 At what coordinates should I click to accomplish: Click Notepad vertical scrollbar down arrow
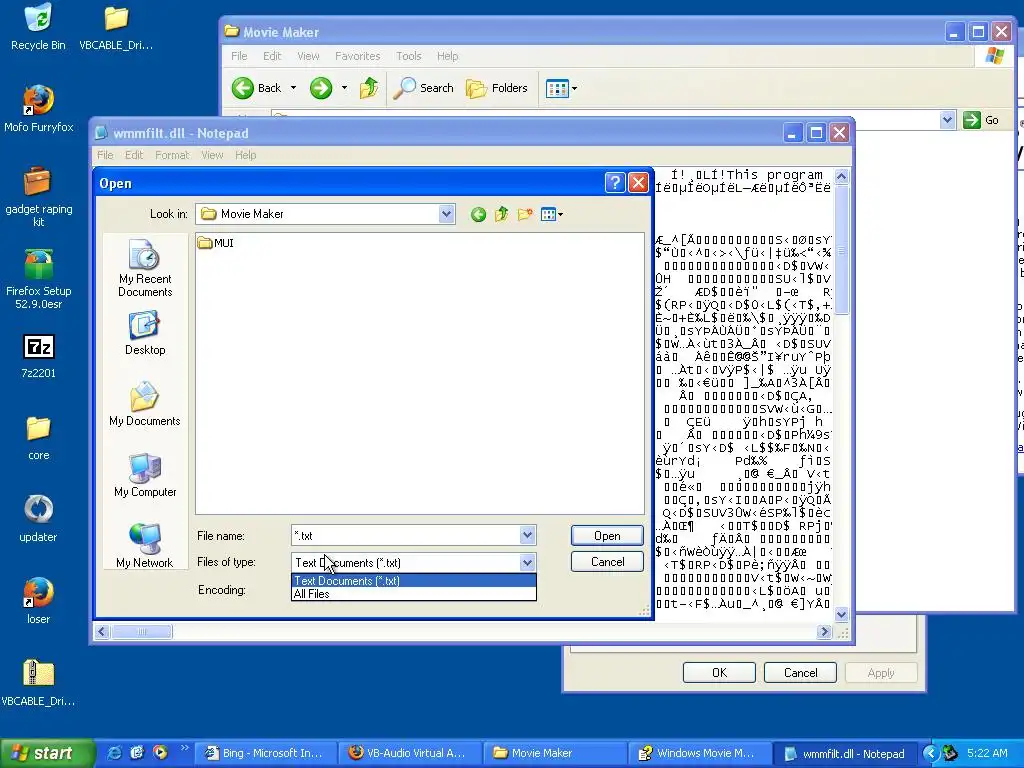841,614
